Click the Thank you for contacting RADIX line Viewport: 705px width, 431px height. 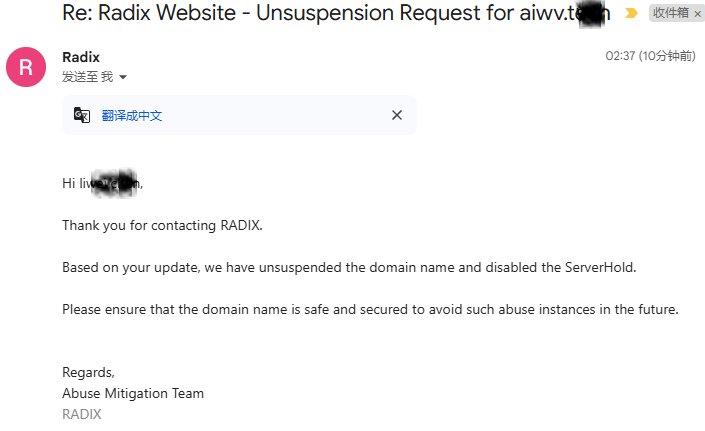pos(162,225)
